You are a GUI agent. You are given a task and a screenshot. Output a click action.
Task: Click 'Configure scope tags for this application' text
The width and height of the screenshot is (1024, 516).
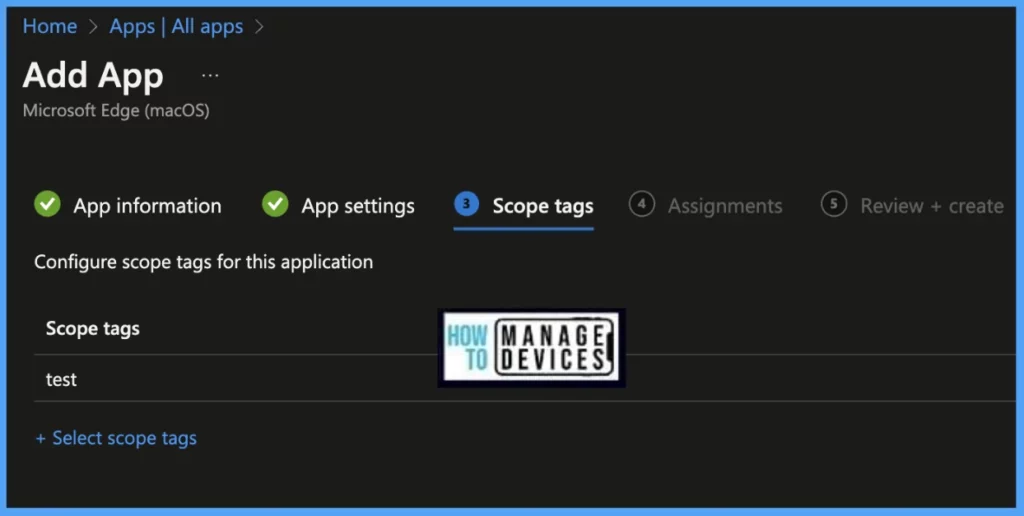coord(204,262)
